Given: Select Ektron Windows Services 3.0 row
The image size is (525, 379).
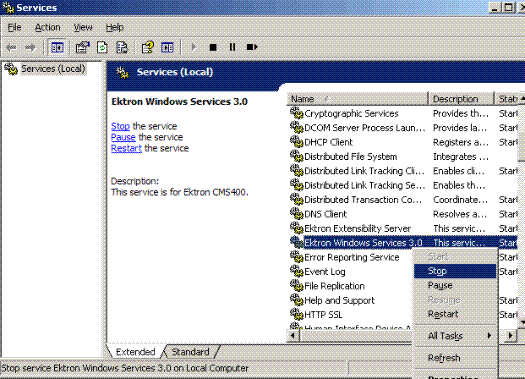Looking at the screenshot, I should pyautogui.click(x=403, y=243).
